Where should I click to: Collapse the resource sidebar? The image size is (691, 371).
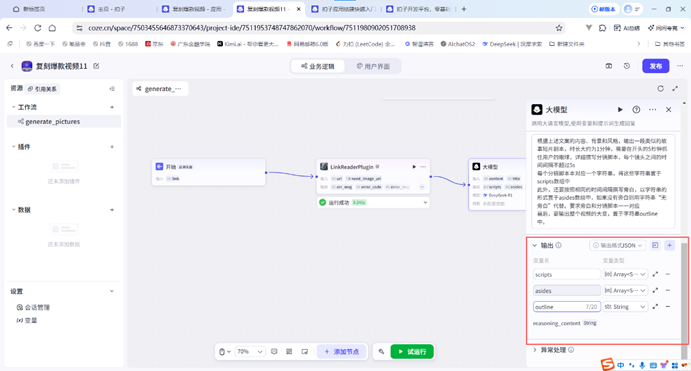point(112,89)
